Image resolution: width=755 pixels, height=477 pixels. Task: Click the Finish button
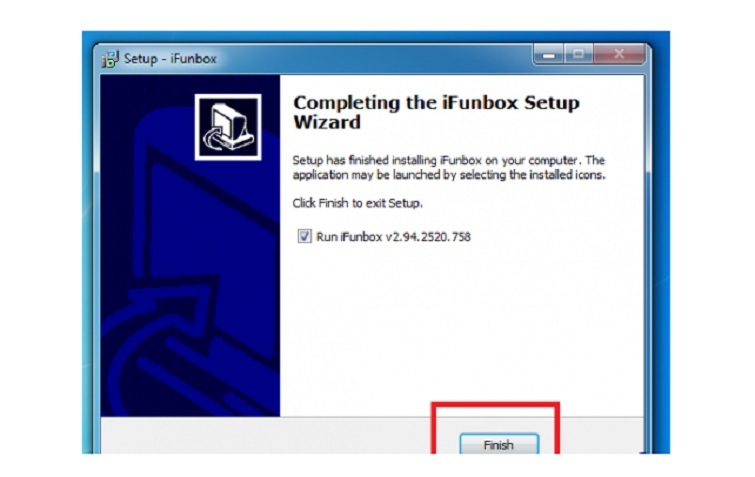499,444
